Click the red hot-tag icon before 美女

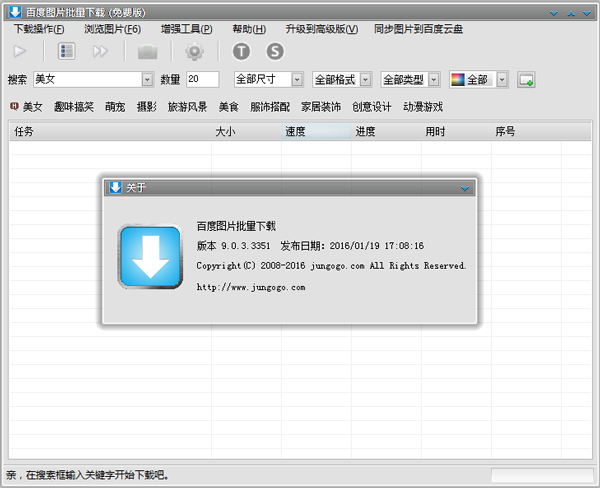point(14,106)
